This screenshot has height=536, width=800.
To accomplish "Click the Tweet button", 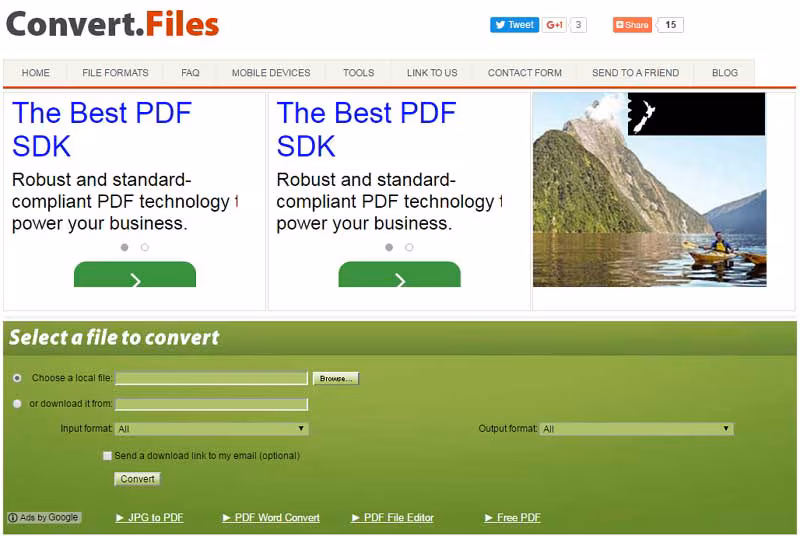I will [x=514, y=24].
